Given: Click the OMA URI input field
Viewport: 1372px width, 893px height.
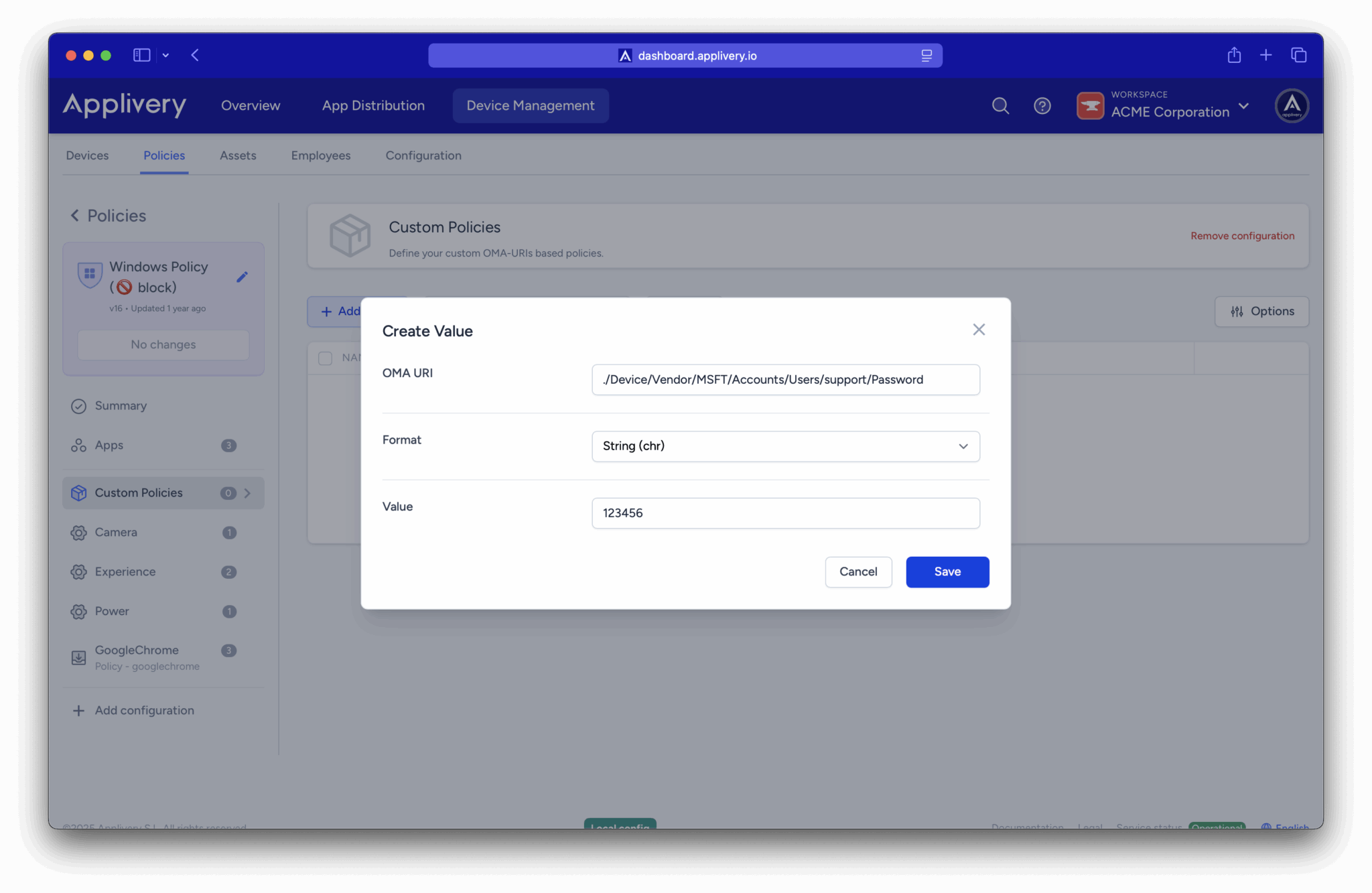Looking at the screenshot, I should 785,380.
